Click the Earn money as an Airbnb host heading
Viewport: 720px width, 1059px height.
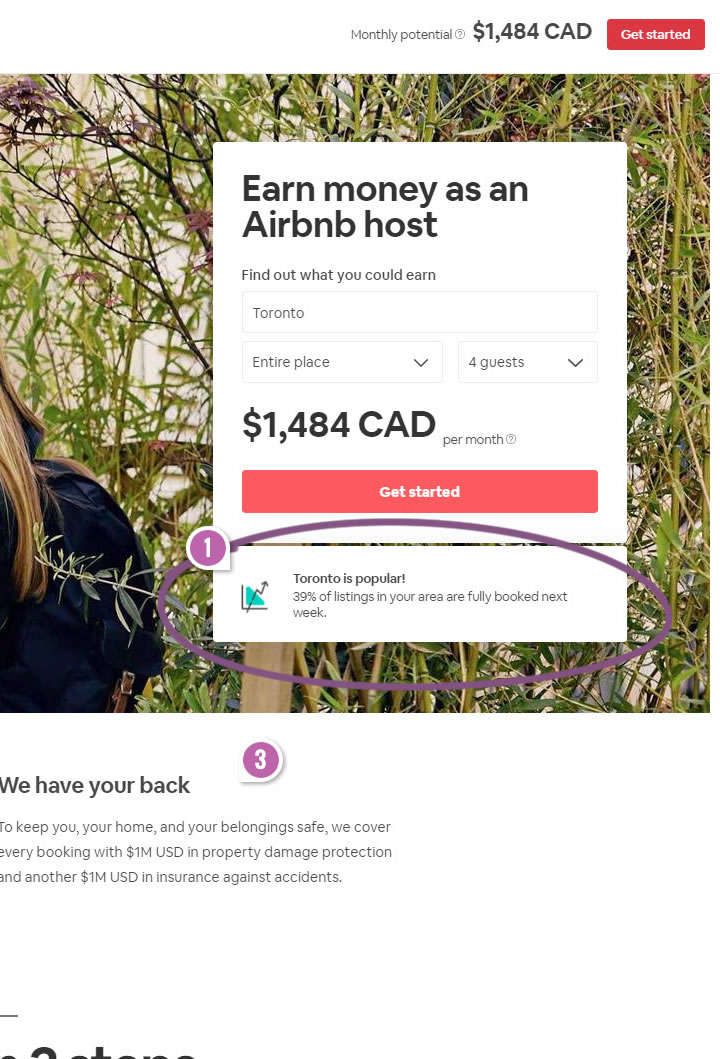385,206
